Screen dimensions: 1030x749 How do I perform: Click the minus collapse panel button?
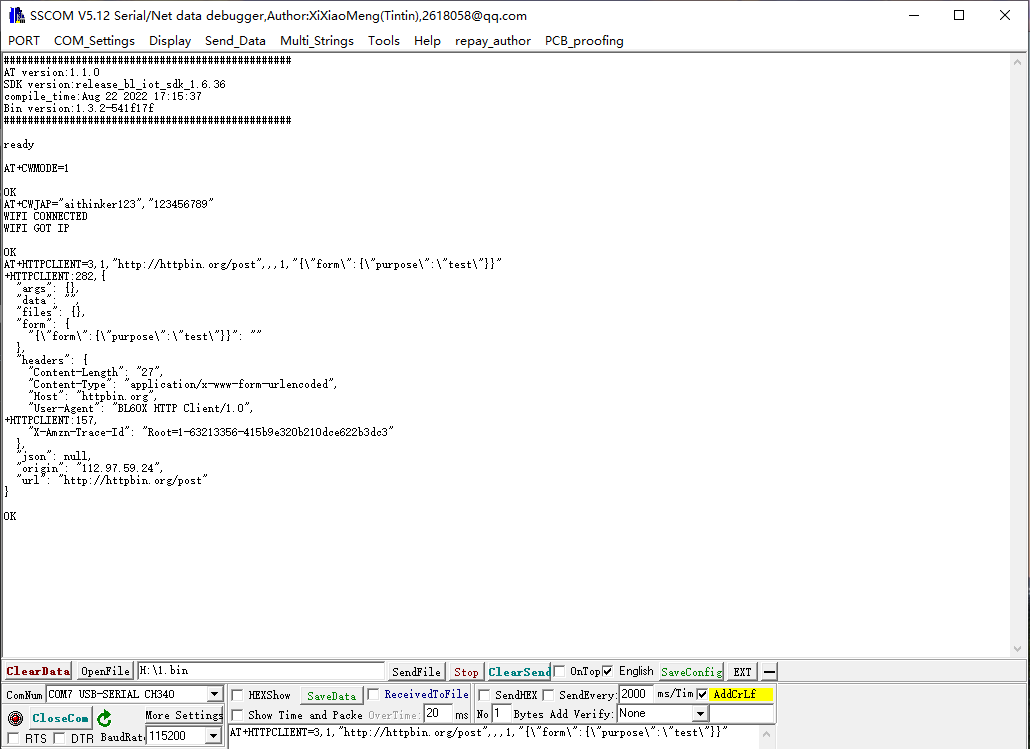[769, 671]
